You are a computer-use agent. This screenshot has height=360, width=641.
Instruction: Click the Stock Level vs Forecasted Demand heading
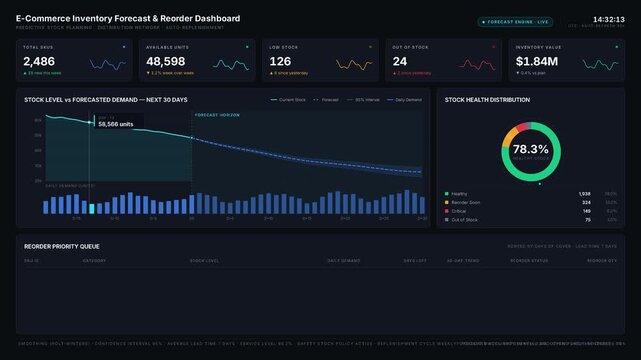pos(105,100)
